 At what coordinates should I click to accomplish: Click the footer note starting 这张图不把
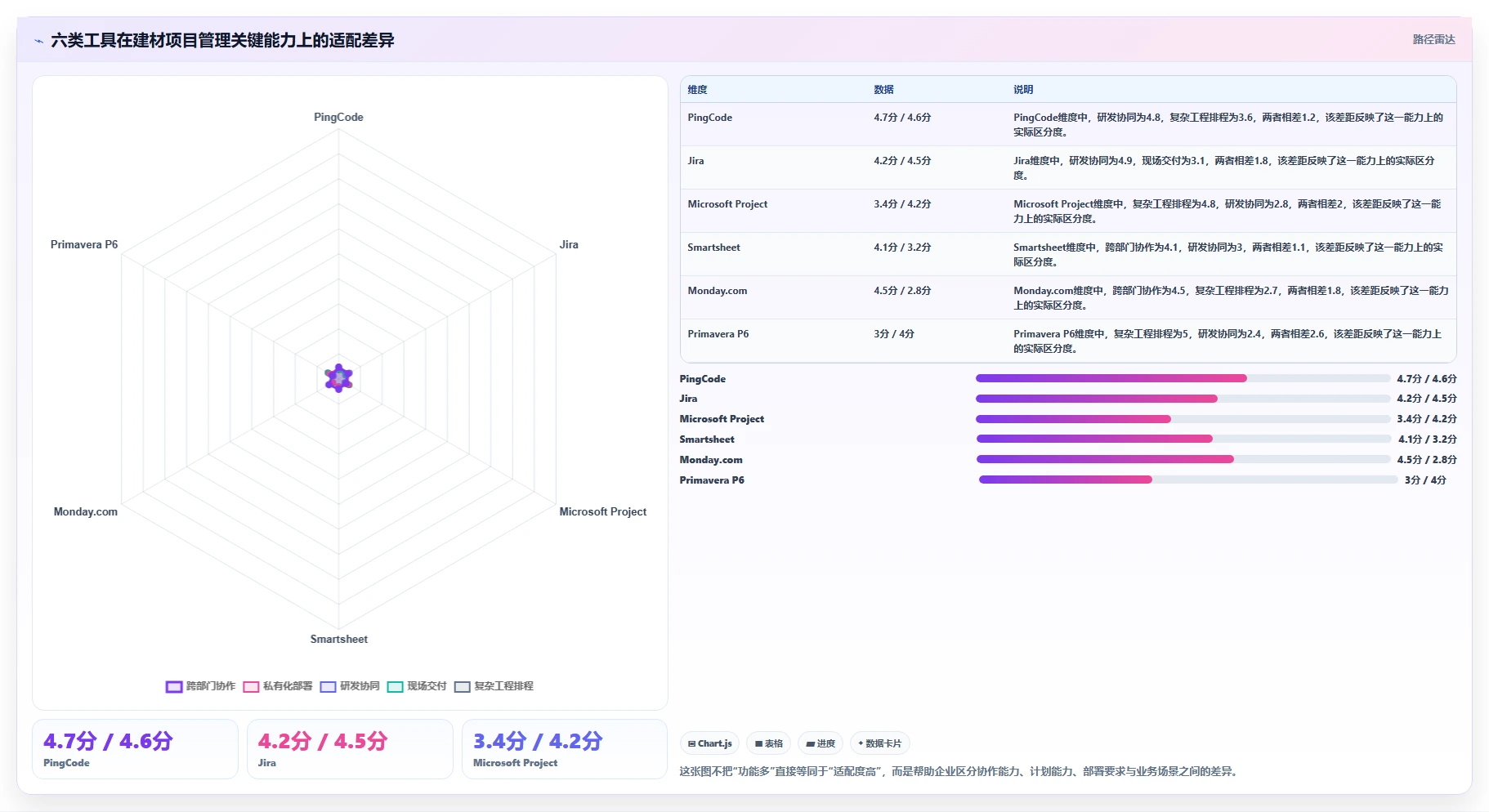click(960, 771)
